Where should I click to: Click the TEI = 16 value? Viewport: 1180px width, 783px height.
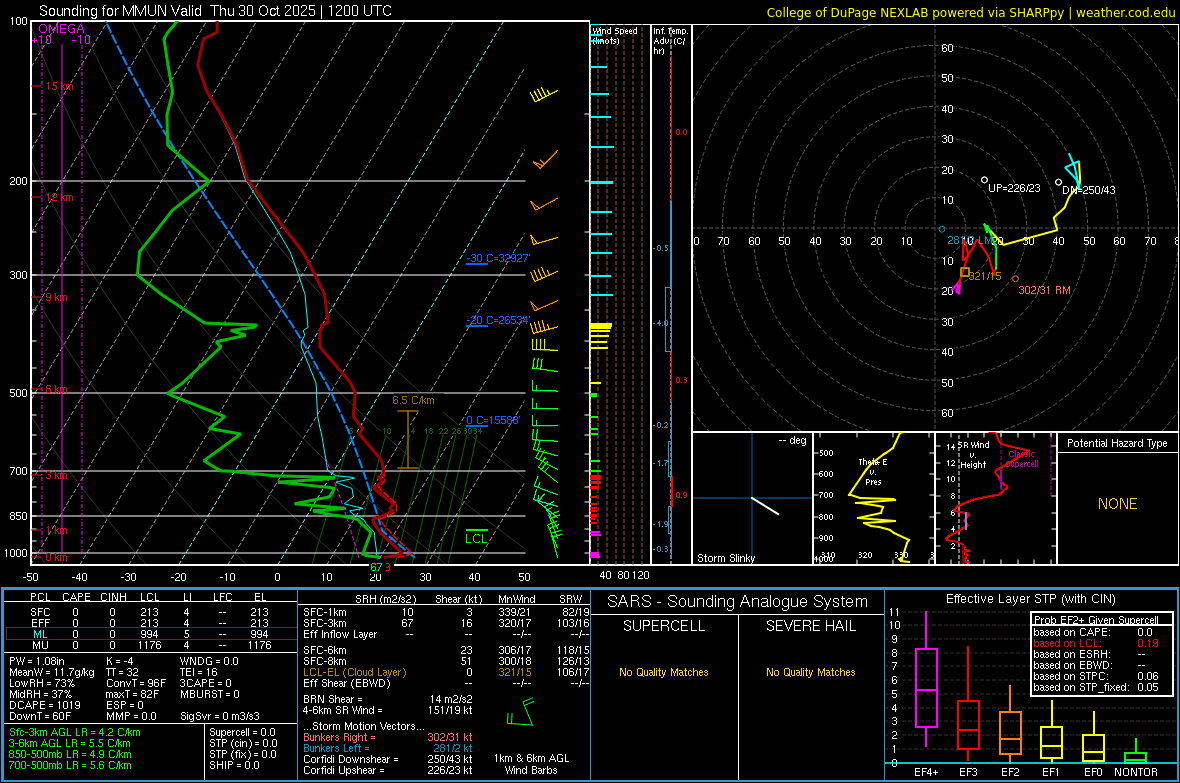click(x=198, y=672)
